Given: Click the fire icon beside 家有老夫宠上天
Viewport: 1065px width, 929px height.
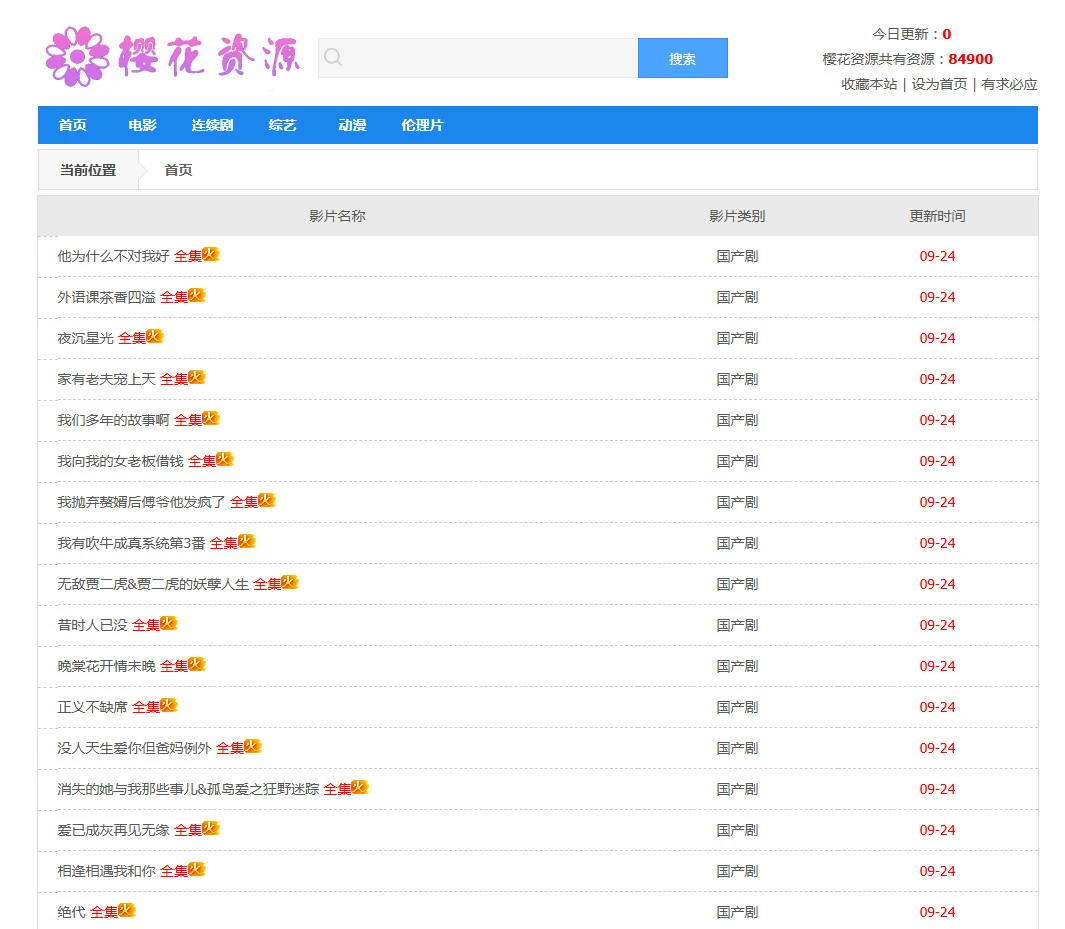Looking at the screenshot, I should pyautogui.click(x=198, y=375).
